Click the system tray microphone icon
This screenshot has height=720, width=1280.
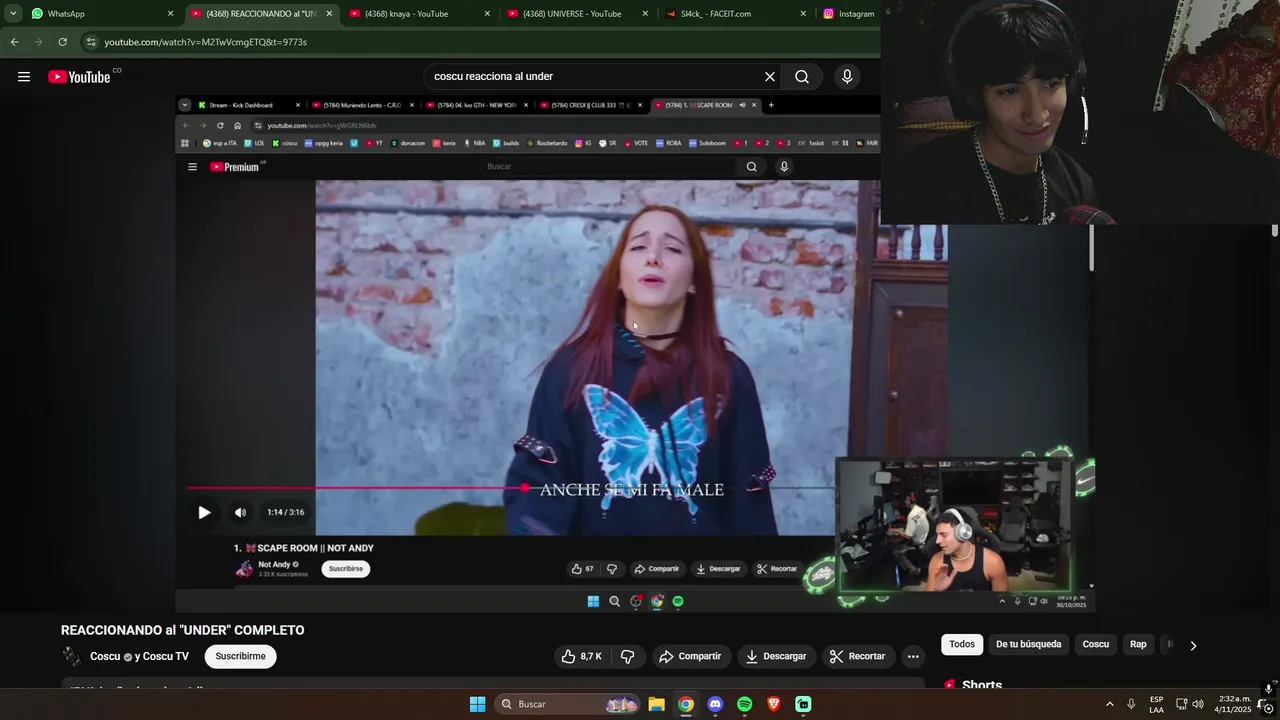[x=1131, y=704]
